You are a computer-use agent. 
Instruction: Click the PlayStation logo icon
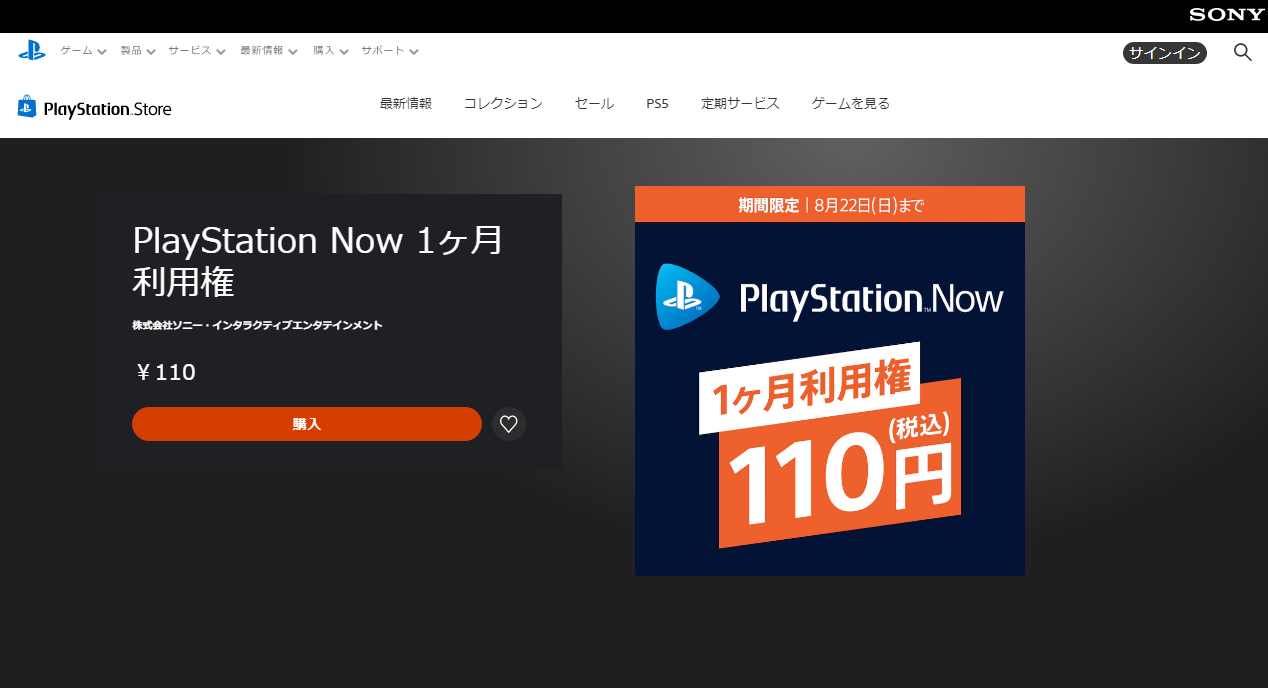32,50
